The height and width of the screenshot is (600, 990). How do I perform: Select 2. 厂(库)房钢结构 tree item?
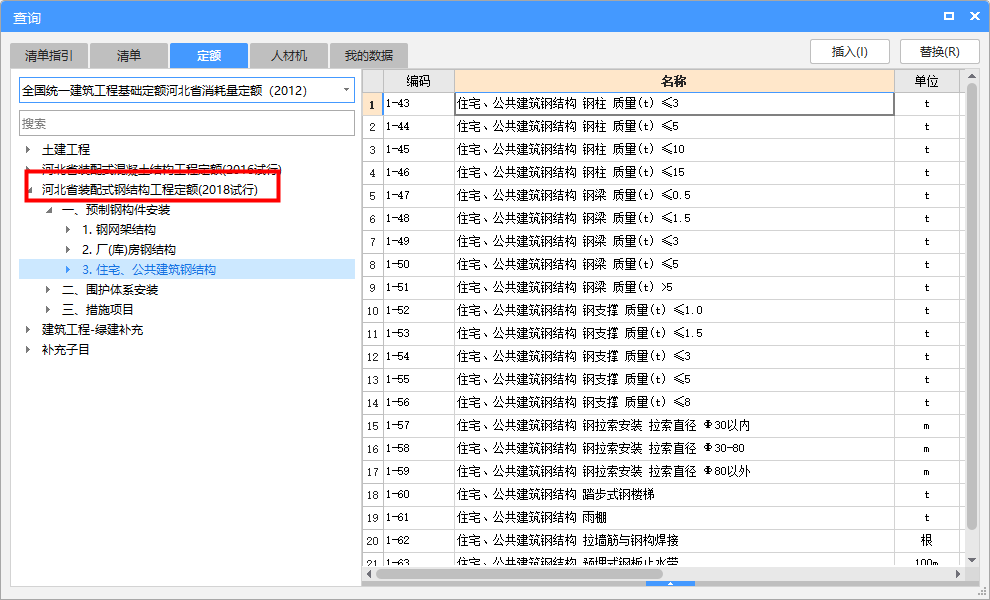[129, 249]
